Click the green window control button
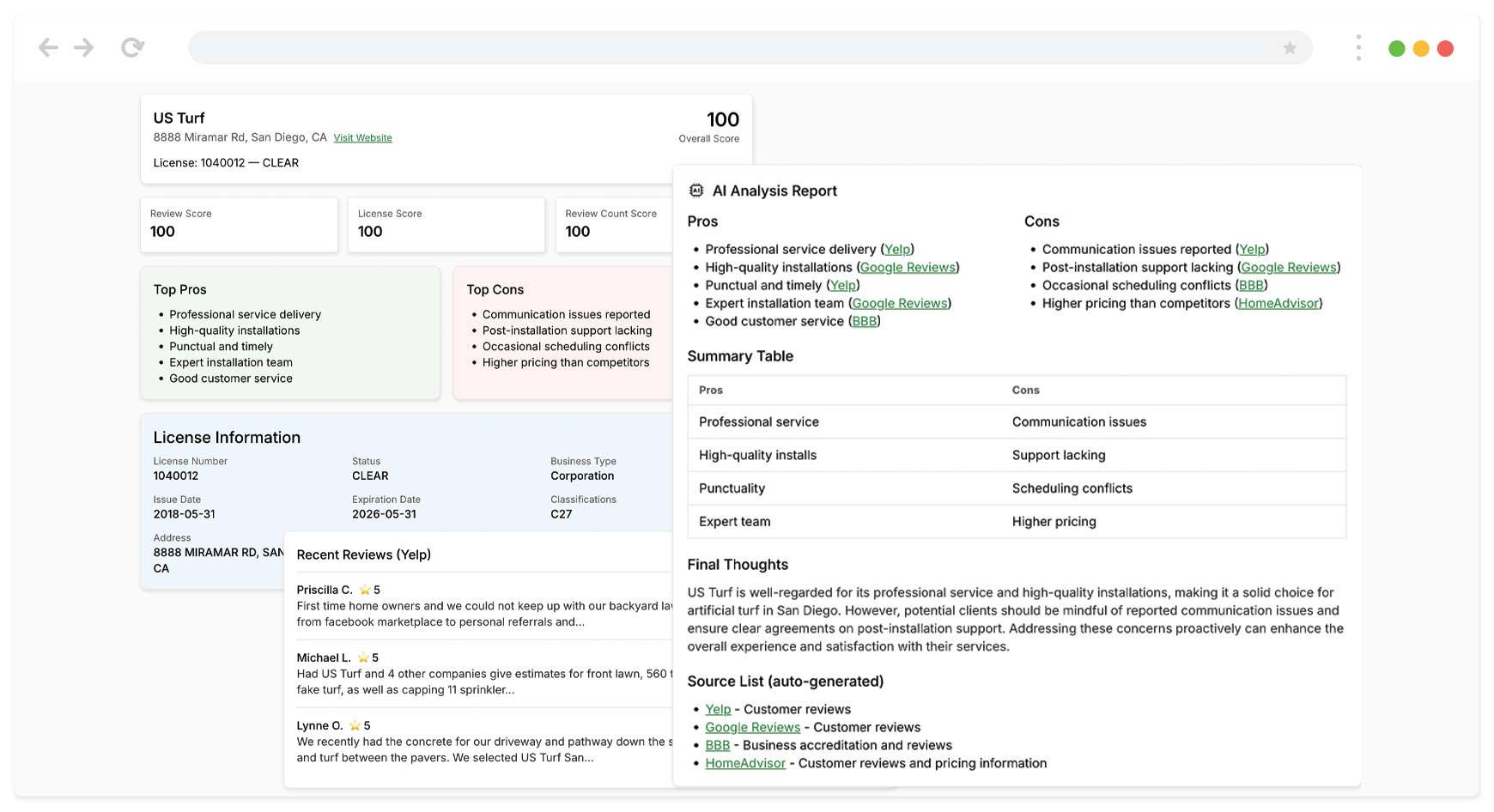This screenshot has height=812, width=1494. pos(1397,49)
